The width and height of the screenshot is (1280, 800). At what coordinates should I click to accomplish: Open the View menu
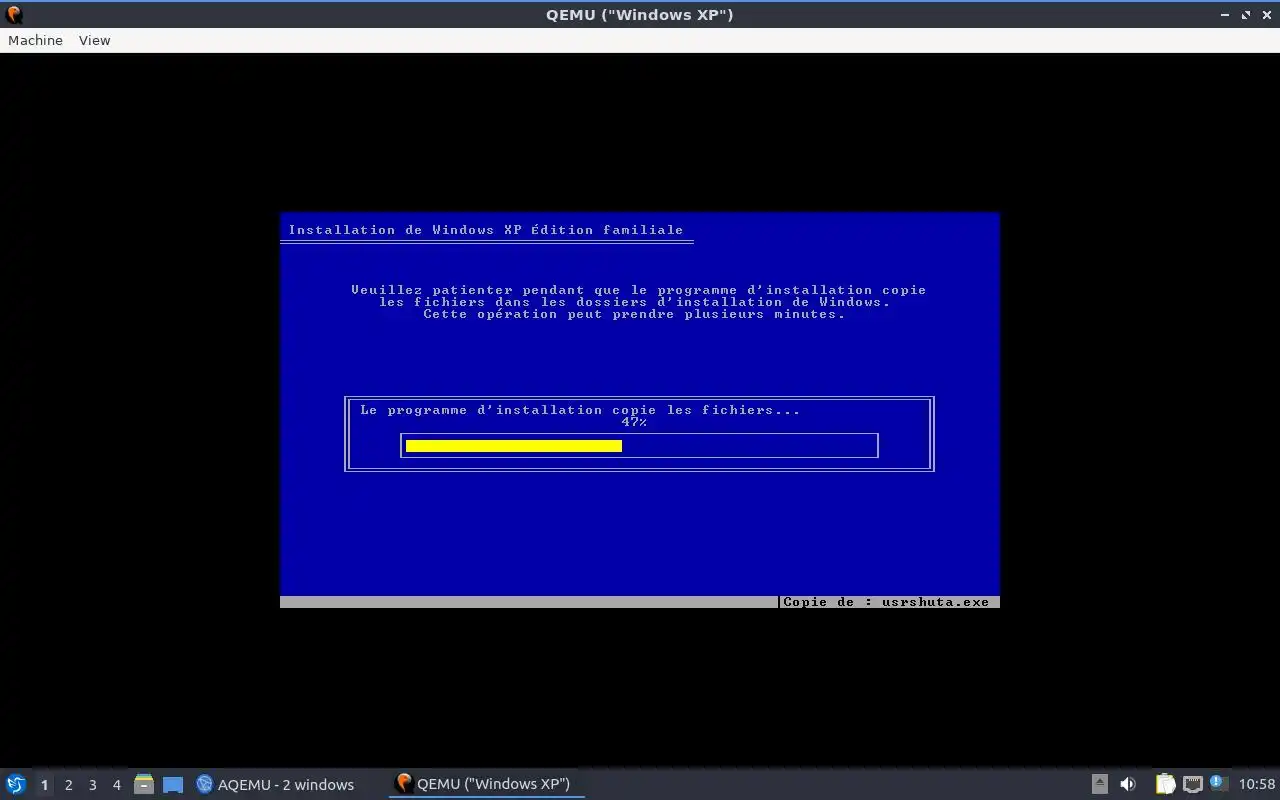point(94,40)
